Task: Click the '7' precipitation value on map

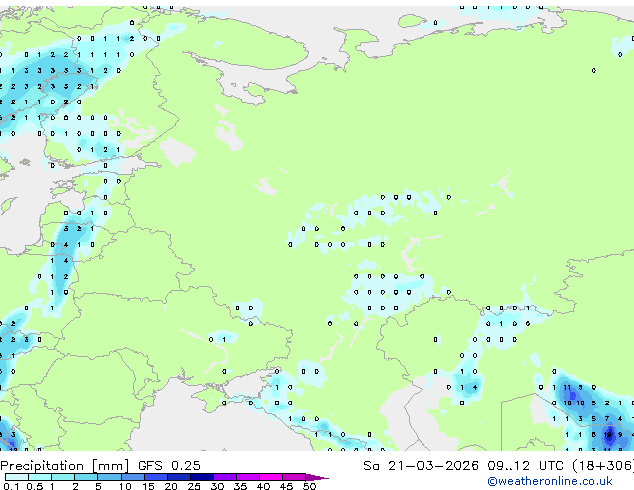Action: point(607,418)
